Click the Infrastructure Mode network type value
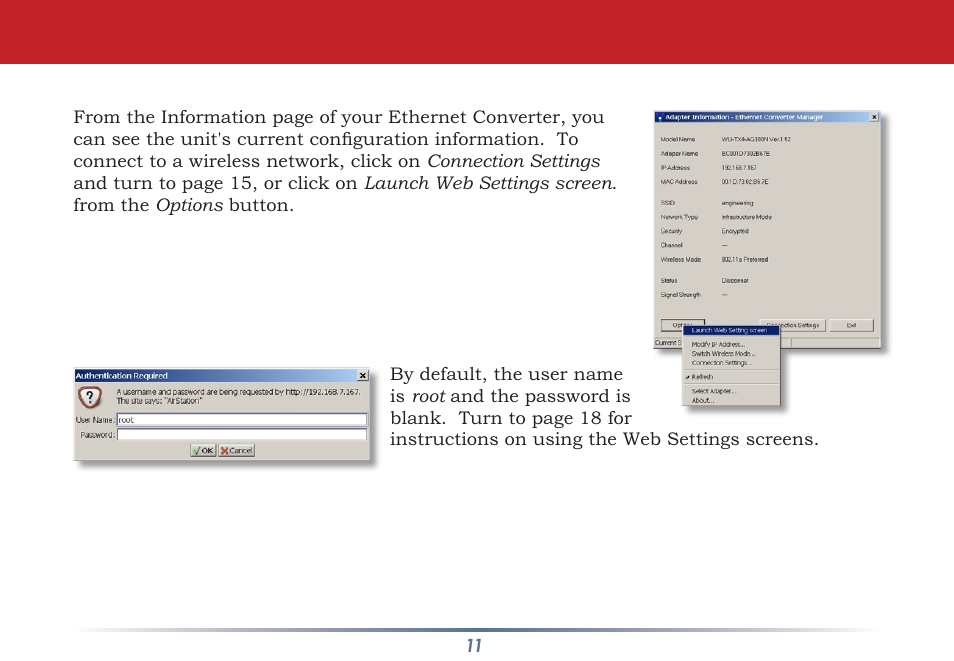The width and height of the screenshot is (954, 661). pyautogui.click(x=747, y=217)
